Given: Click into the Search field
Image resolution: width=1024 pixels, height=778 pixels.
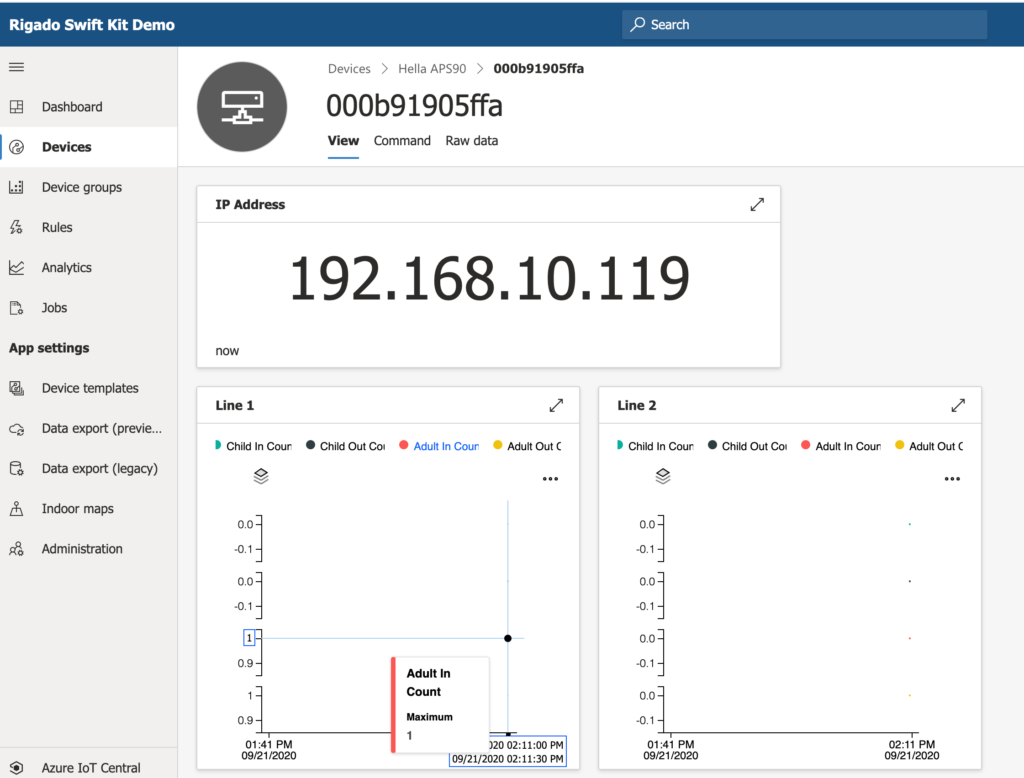Looking at the screenshot, I should (x=805, y=24).
